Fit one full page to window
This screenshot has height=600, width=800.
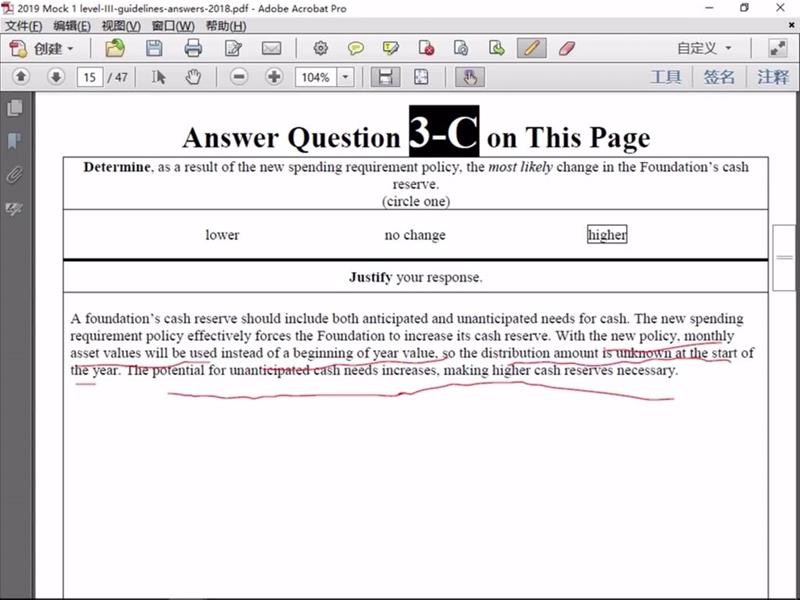tap(421, 77)
